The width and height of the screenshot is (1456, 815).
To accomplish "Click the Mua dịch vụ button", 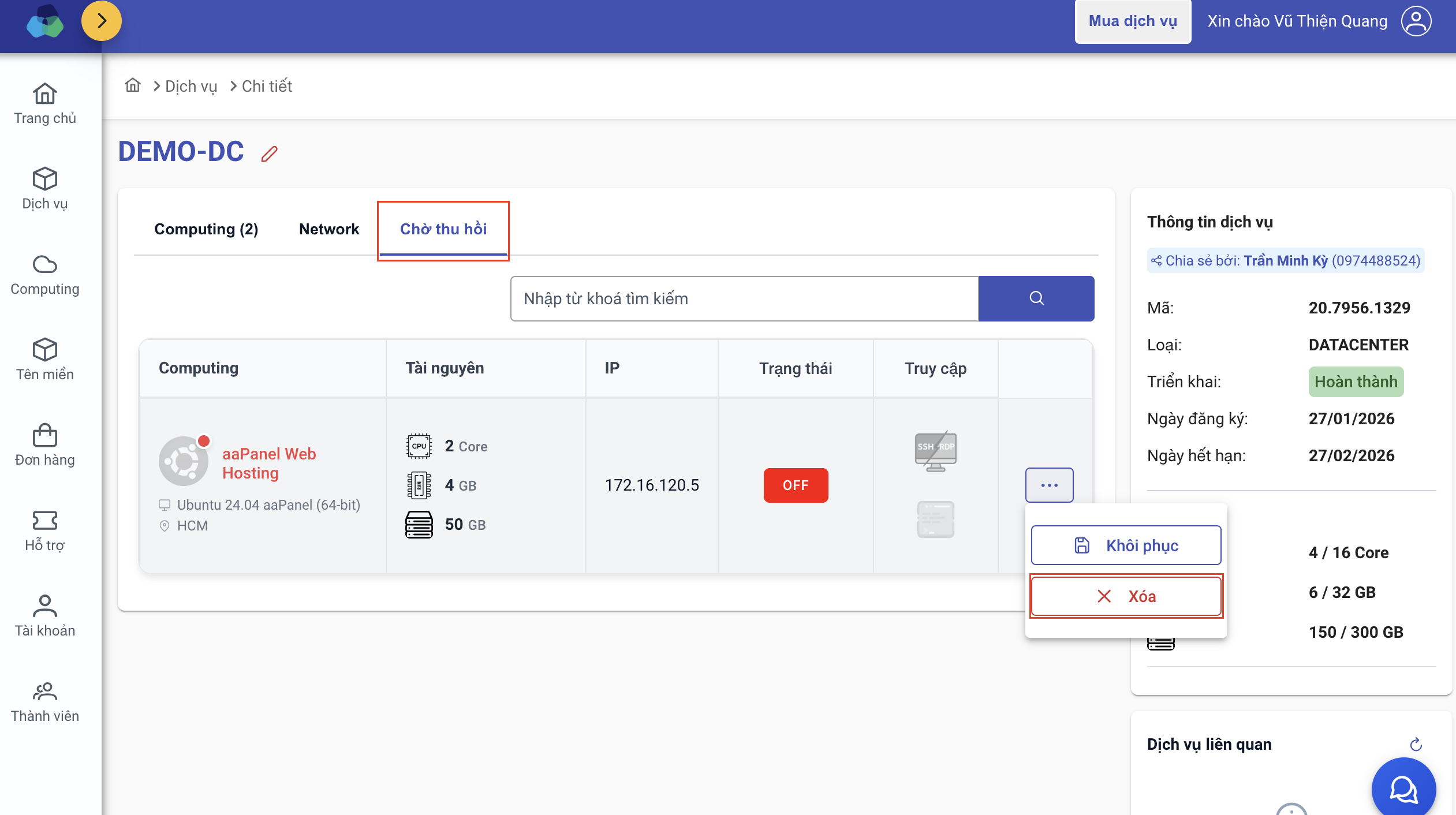I will click(x=1133, y=21).
